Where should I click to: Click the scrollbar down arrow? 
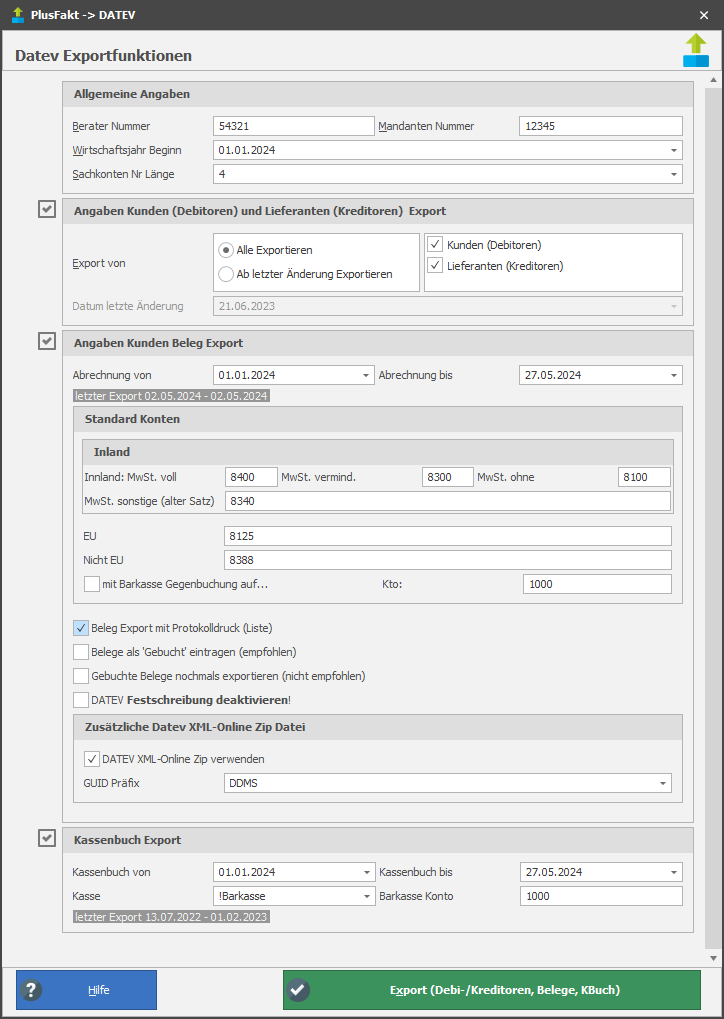pyautogui.click(x=713, y=958)
